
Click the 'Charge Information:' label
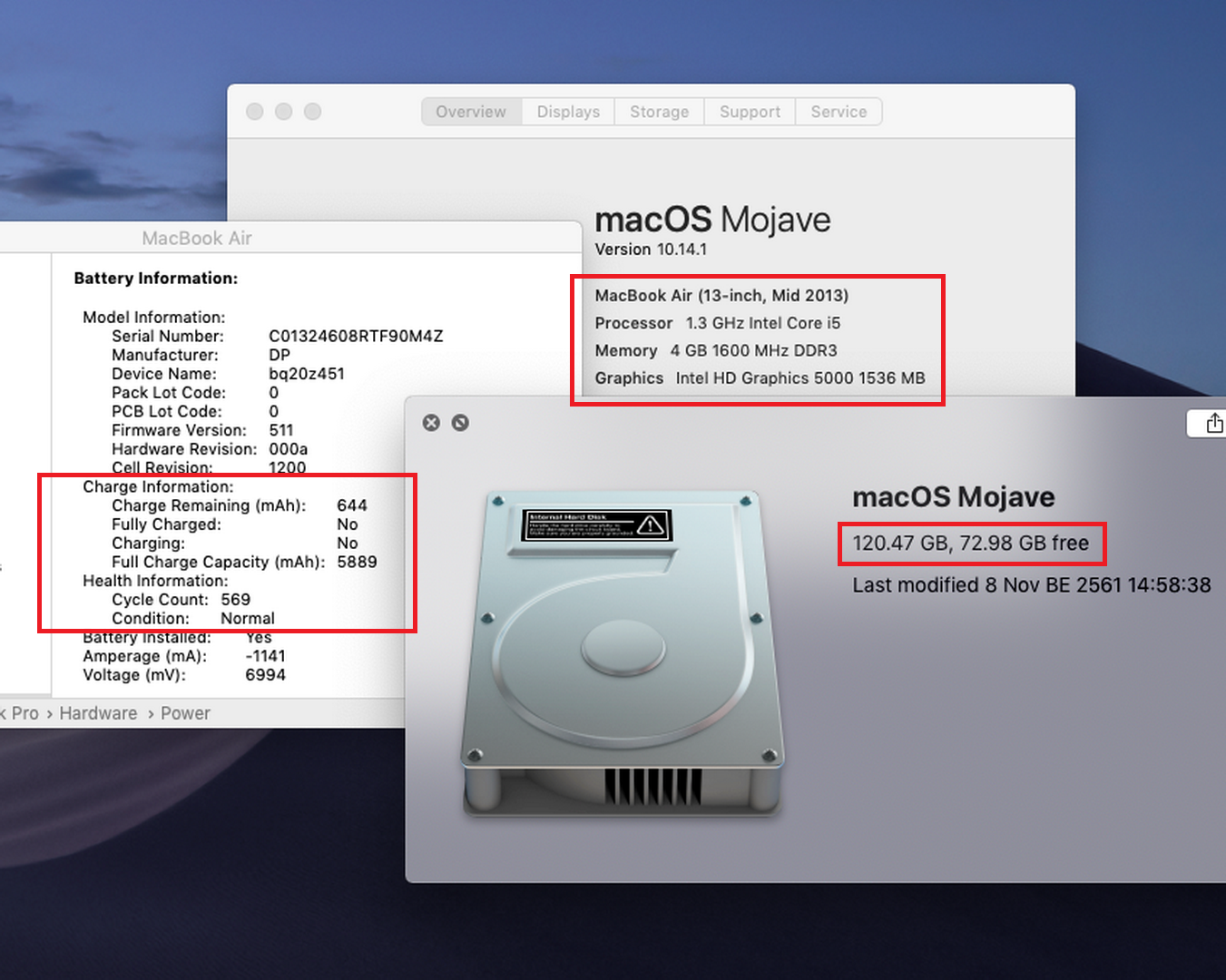(x=158, y=487)
